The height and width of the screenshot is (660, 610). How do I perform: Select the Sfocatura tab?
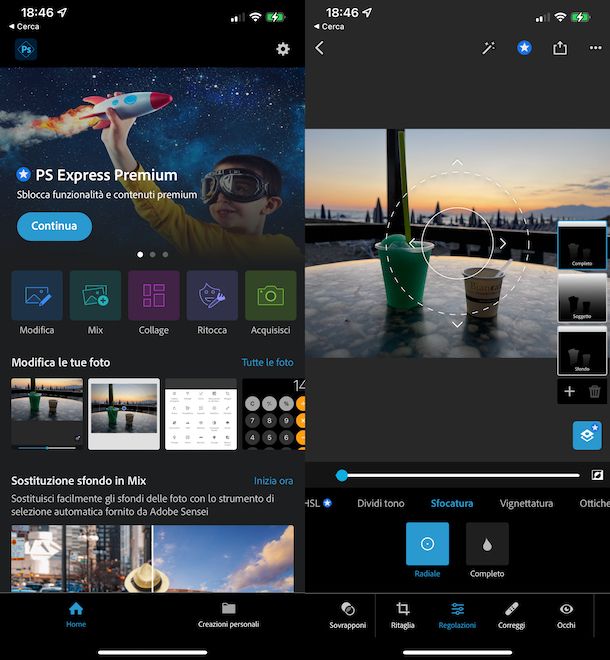(x=452, y=503)
